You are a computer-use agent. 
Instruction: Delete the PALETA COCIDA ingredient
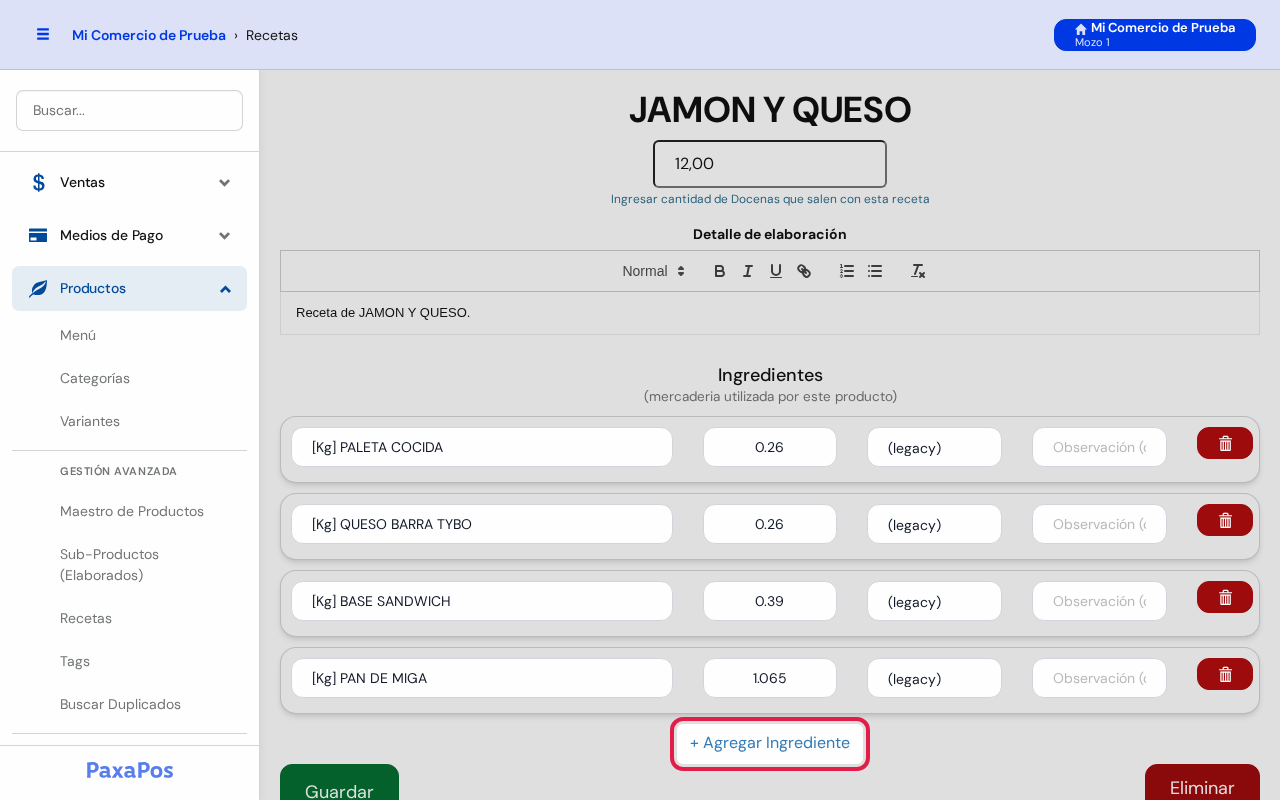tap(1225, 443)
